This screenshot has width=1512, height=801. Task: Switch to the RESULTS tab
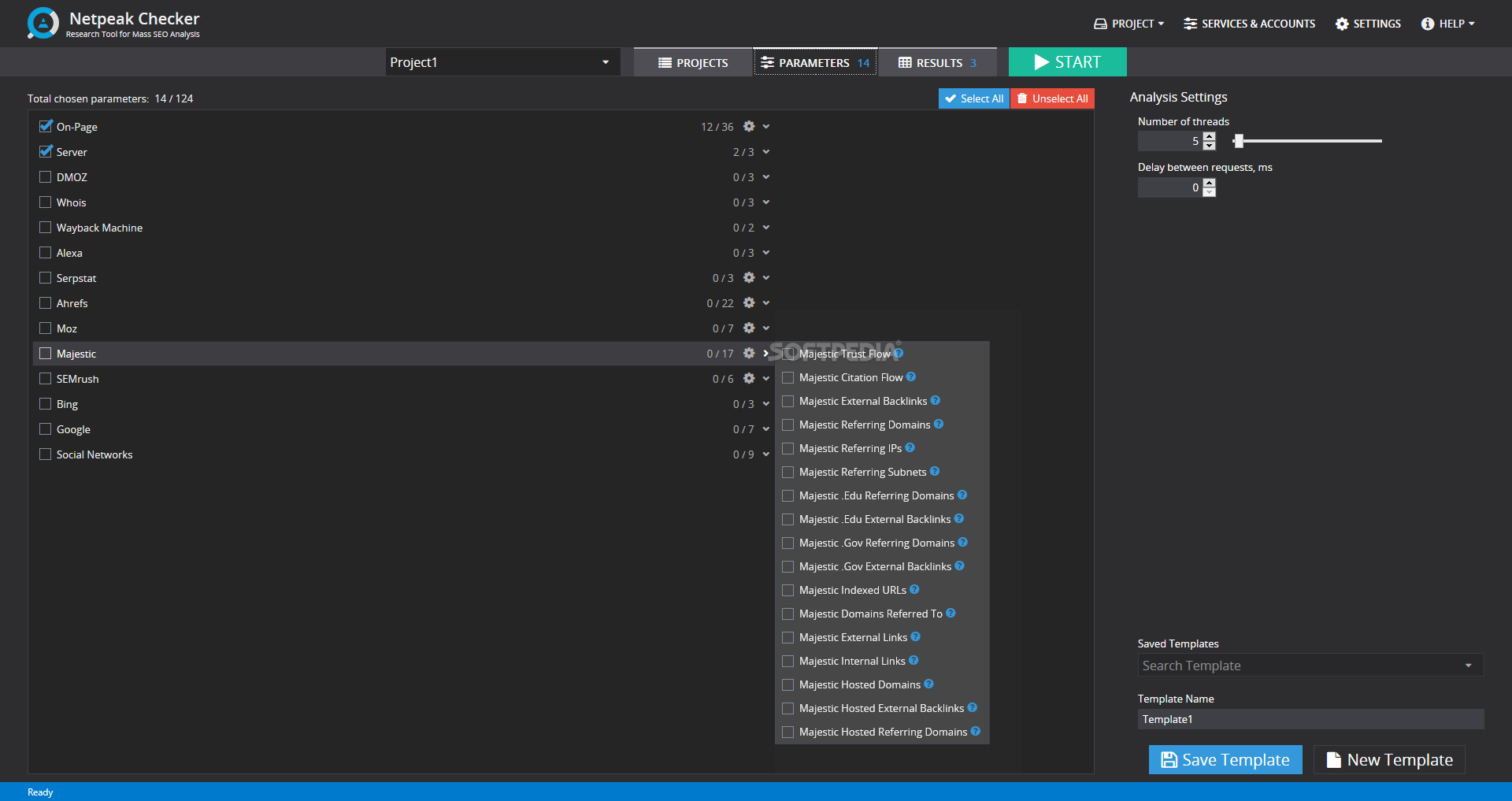pyautogui.click(x=937, y=62)
